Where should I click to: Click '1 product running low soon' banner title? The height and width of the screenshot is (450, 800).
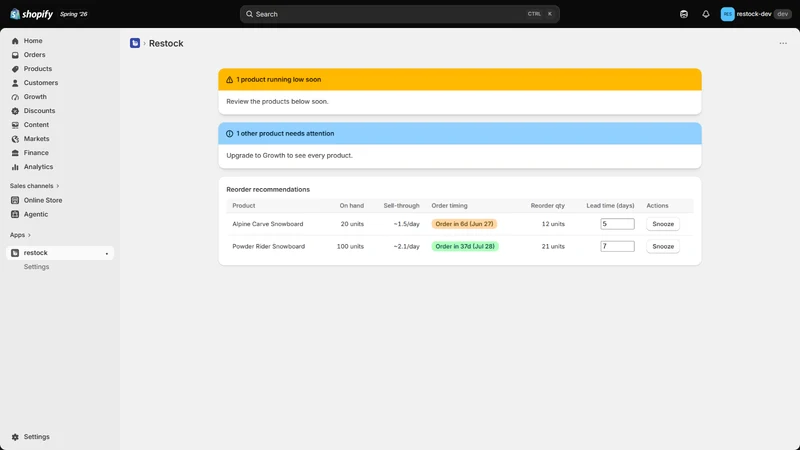pyautogui.click(x=279, y=80)
